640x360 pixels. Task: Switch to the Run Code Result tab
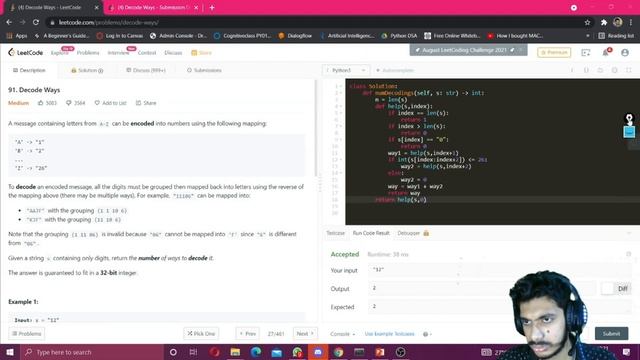pos(371,233)
